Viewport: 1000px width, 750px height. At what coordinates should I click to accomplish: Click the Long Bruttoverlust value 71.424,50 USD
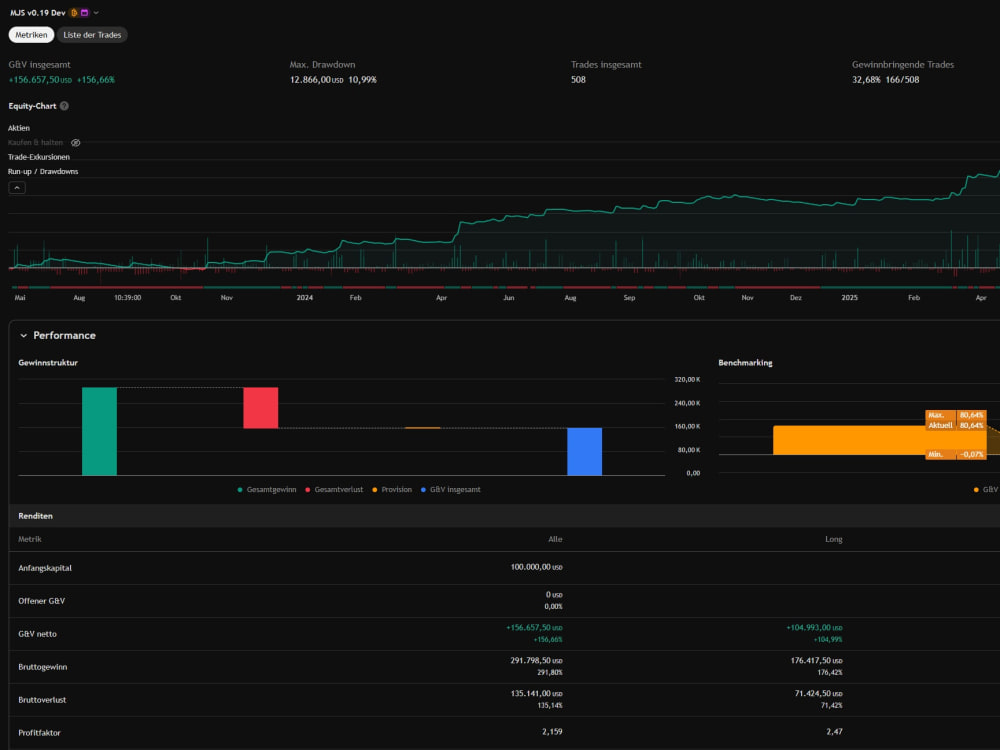click(819, 694)
